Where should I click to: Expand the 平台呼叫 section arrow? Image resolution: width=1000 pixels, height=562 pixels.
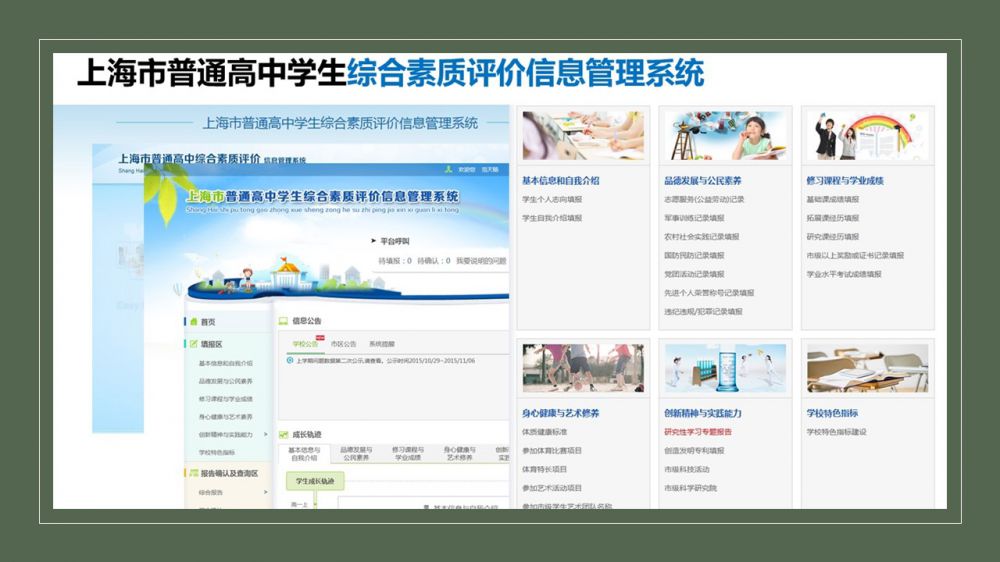pos(373,241)
